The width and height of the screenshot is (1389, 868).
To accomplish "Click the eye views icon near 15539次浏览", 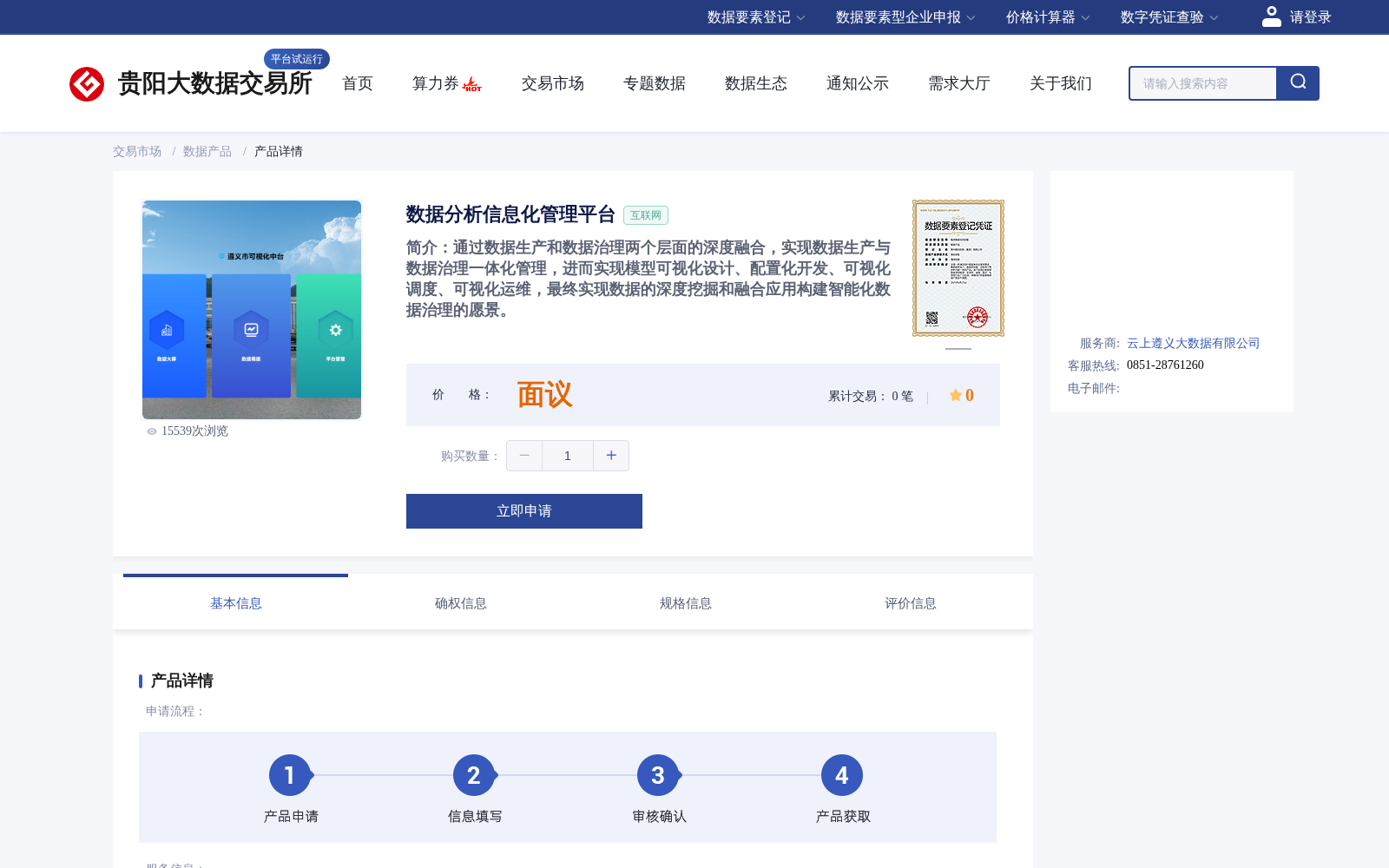I will pos(152,431).
